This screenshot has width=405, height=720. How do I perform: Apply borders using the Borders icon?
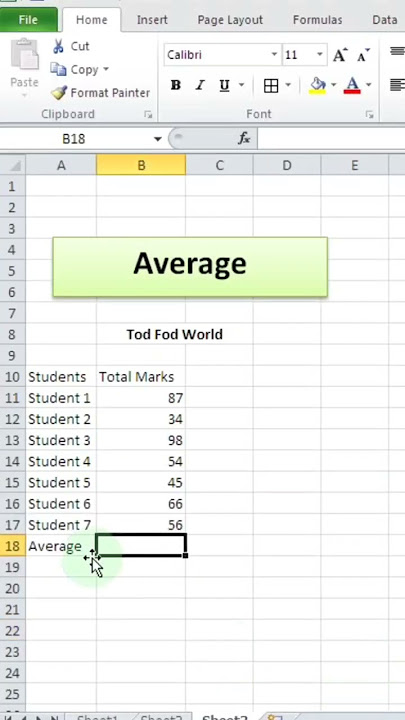[271, 85]
